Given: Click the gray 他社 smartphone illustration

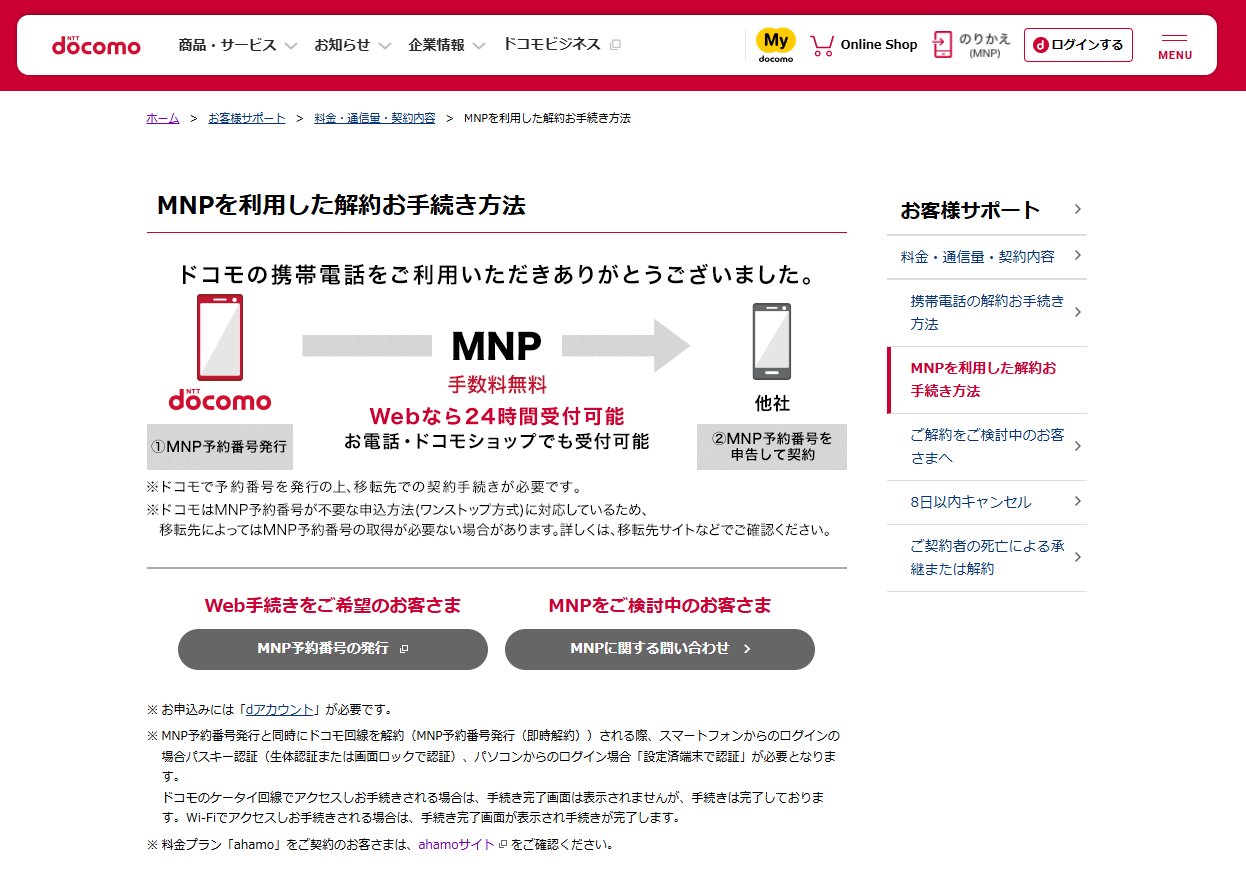Looking at the screenshot, I should [772, 342].
